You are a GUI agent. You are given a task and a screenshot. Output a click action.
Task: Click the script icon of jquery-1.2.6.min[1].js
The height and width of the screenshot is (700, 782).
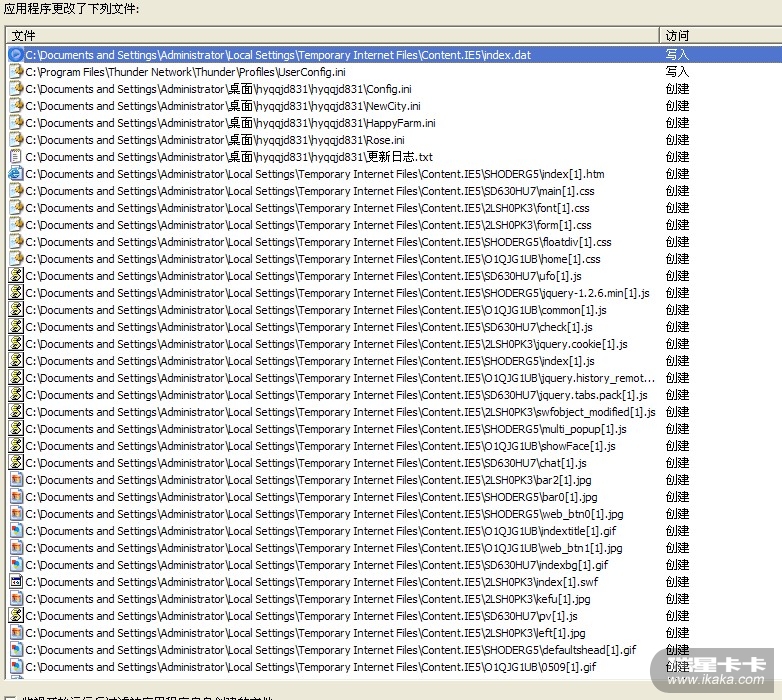pyautogui.click(x=16, y=292)
